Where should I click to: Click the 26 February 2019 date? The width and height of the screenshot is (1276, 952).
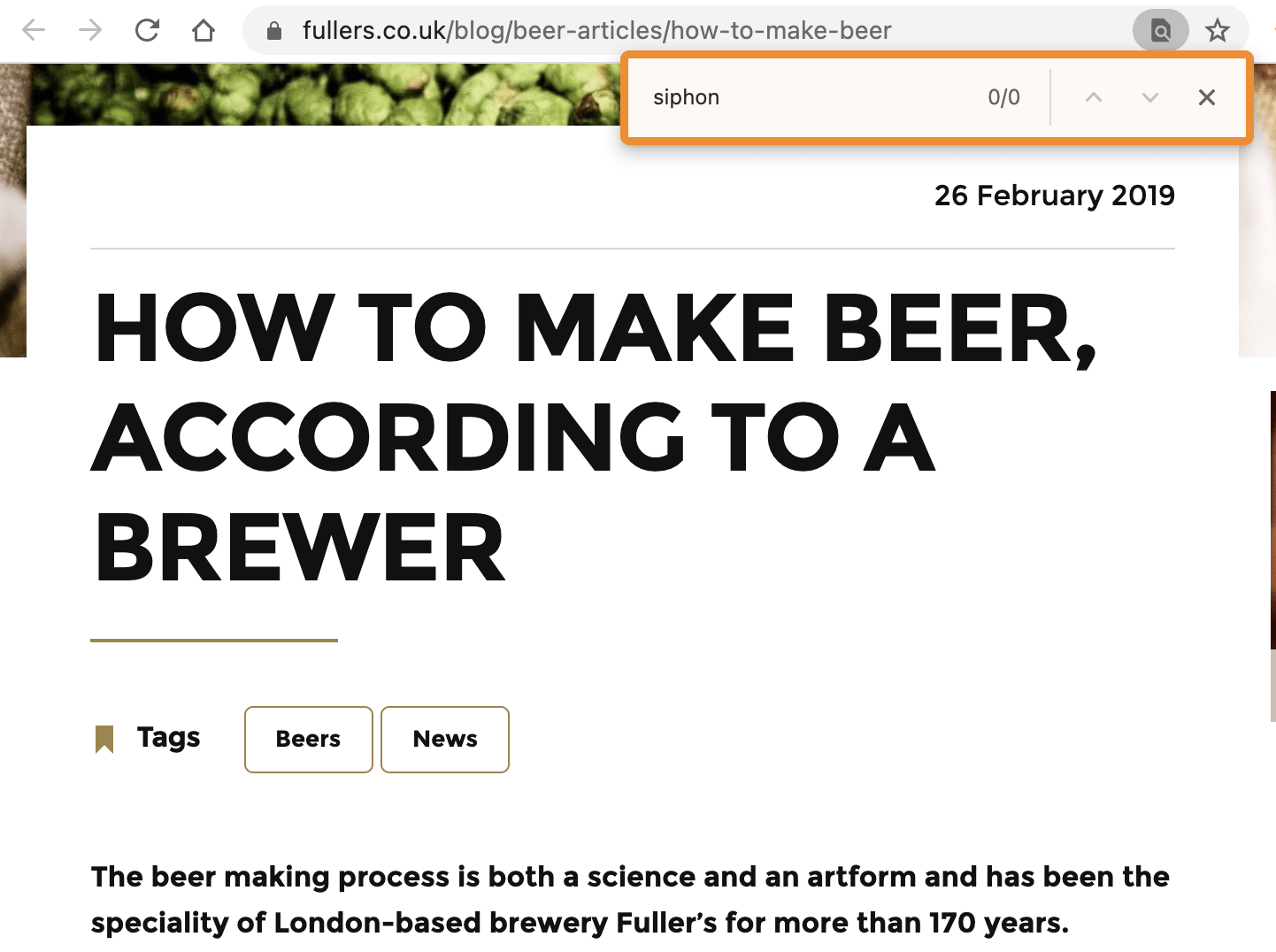(x=1054, y=196)
